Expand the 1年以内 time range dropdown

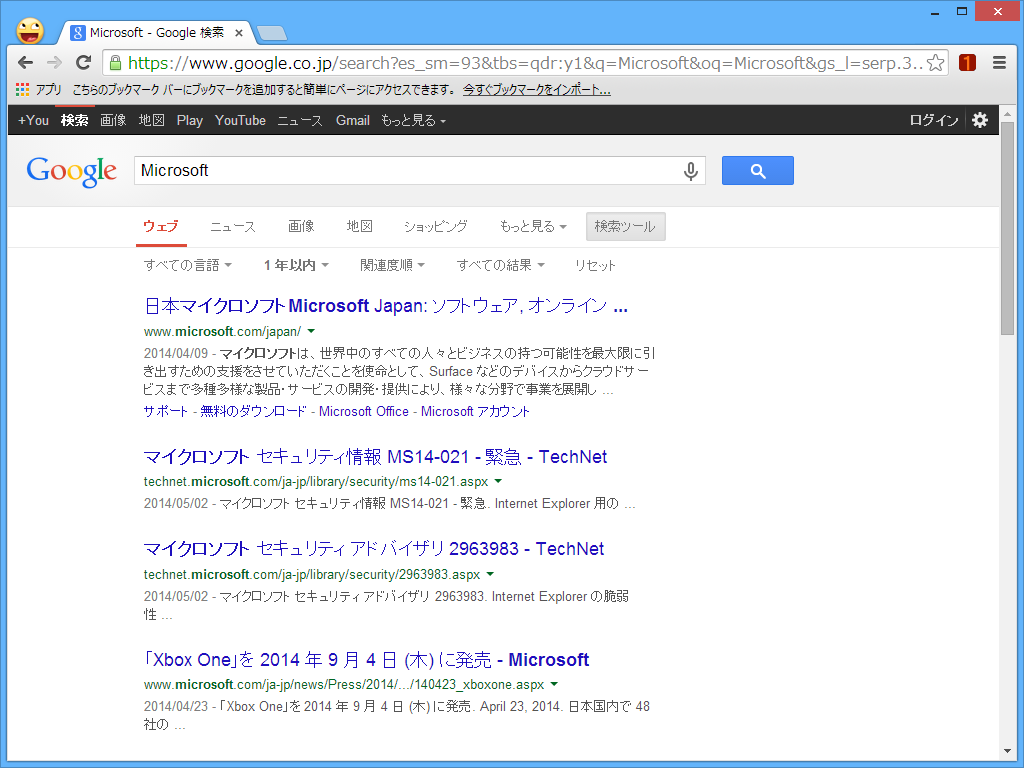click(x=293, y=264)
